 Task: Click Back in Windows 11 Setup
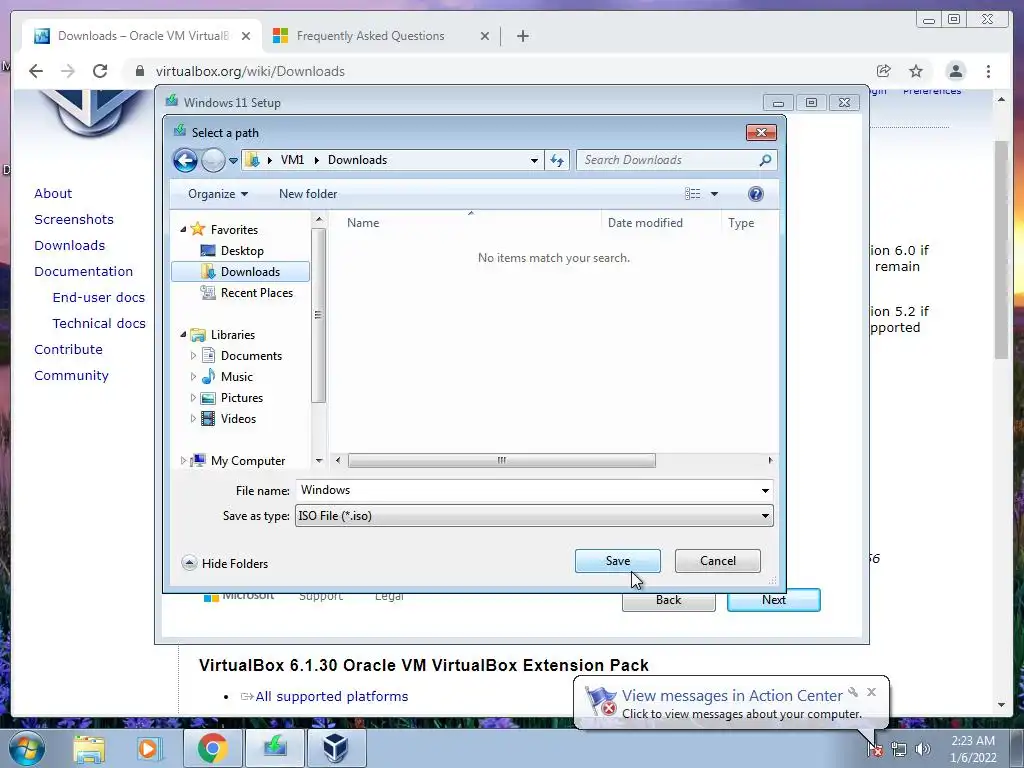669,600
